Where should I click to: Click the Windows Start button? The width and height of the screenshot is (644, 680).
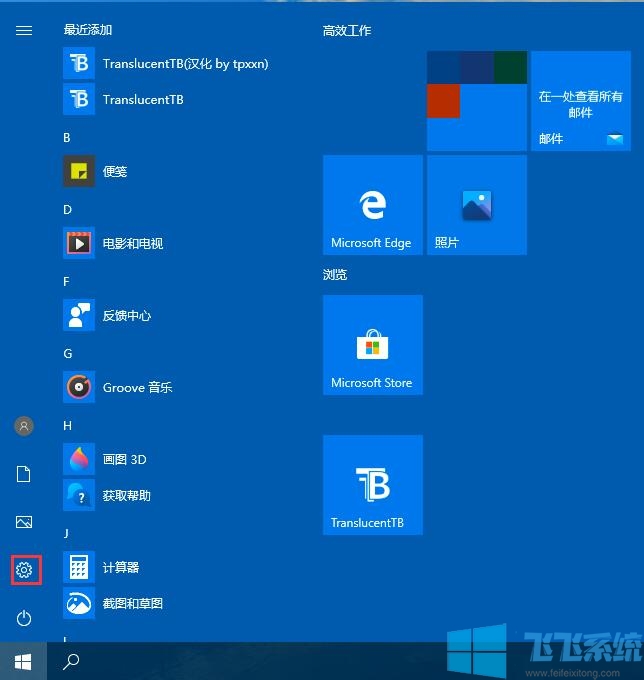pos(23,661)
